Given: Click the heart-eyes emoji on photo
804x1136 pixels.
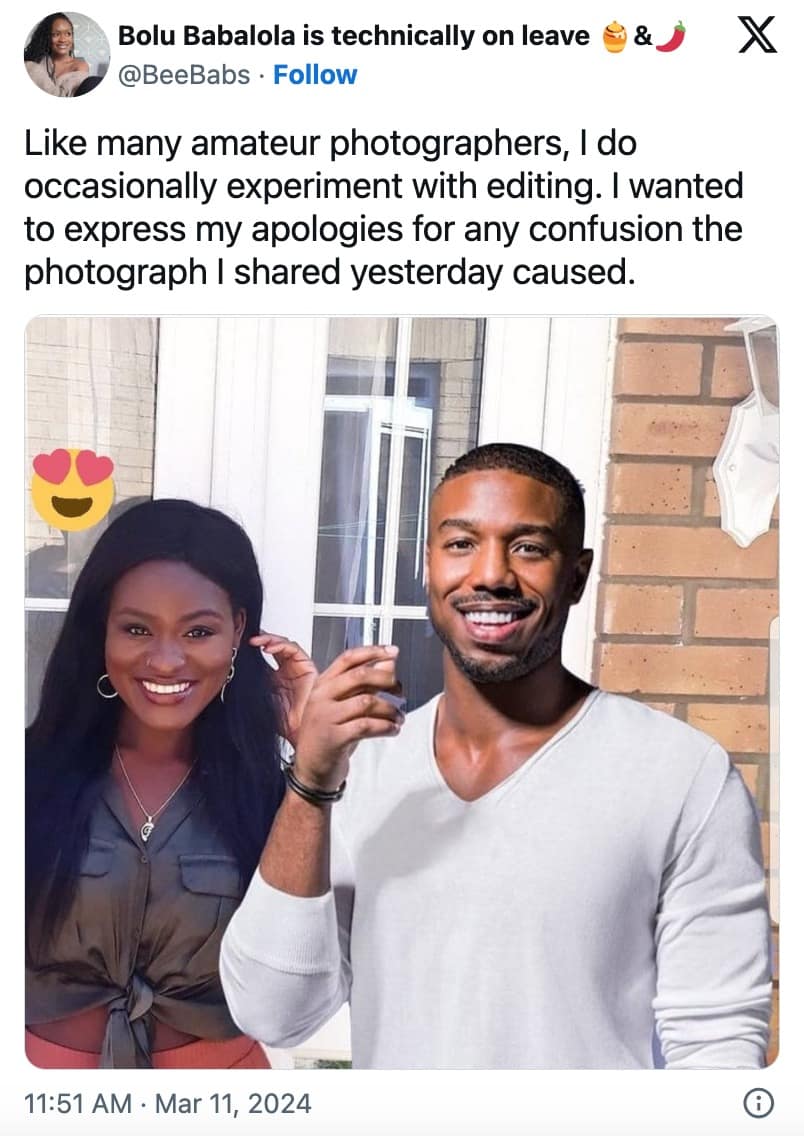Looking at the screenshot, I should pyautogui.click(x=73, y=489).
